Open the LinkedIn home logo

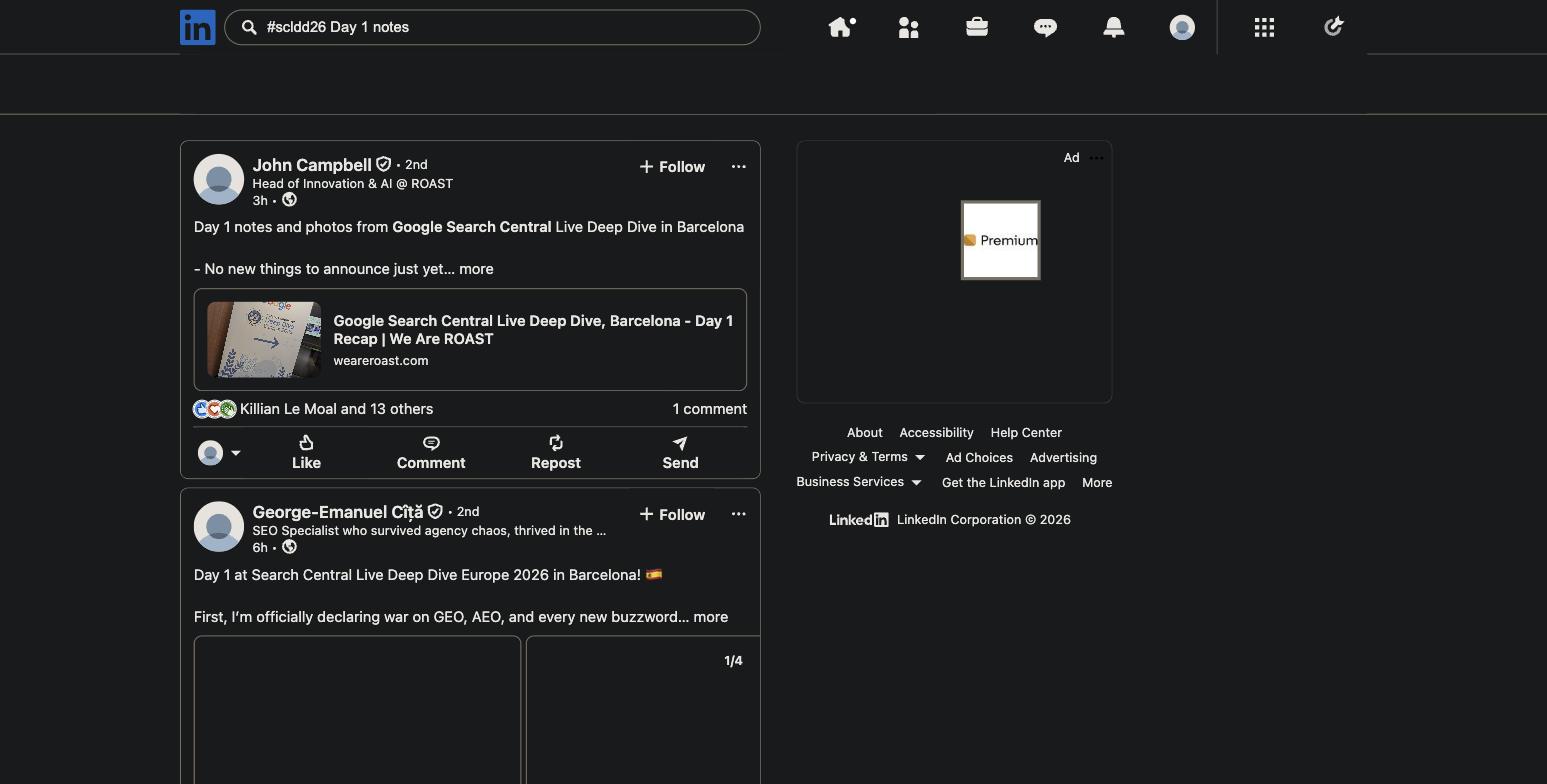point(197,27)
